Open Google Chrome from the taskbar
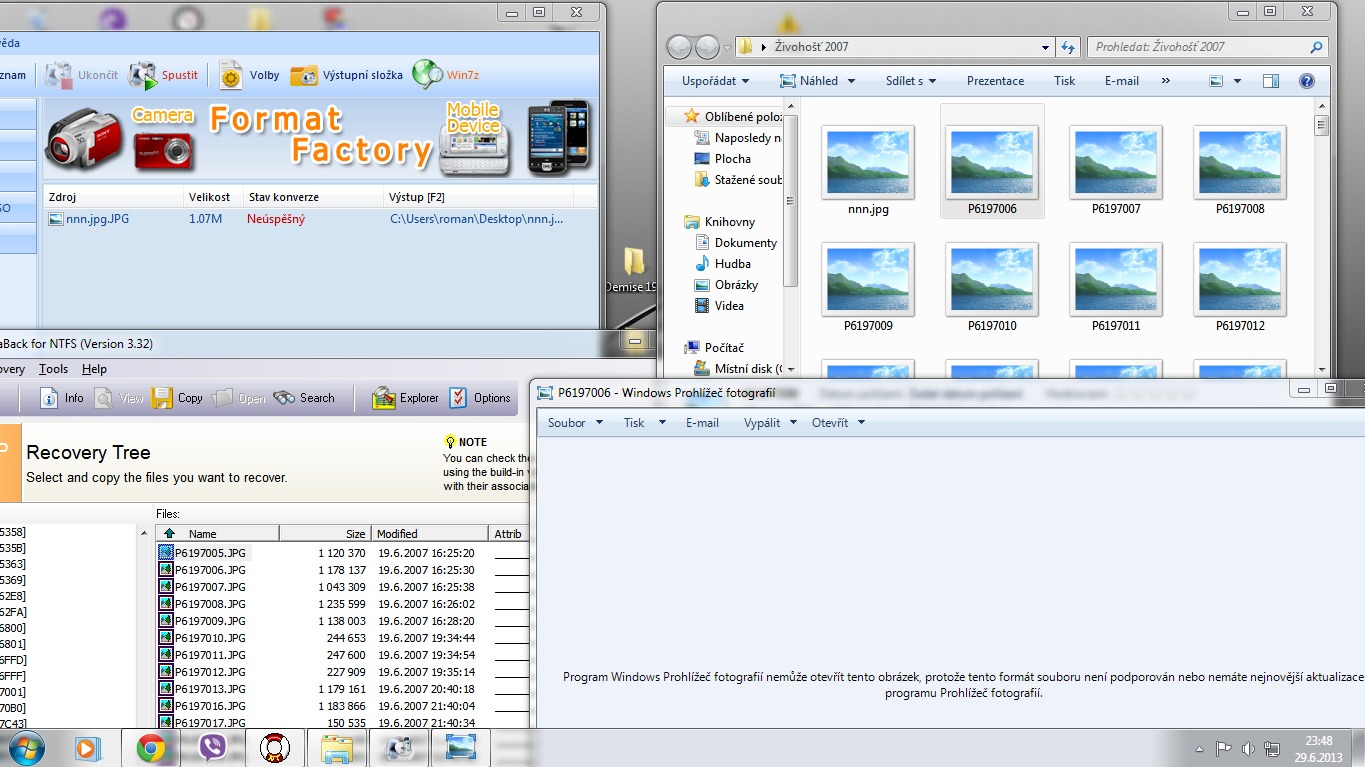This screenshot has height=767, width=1365. pyautogui.click(x=151, y=748)
